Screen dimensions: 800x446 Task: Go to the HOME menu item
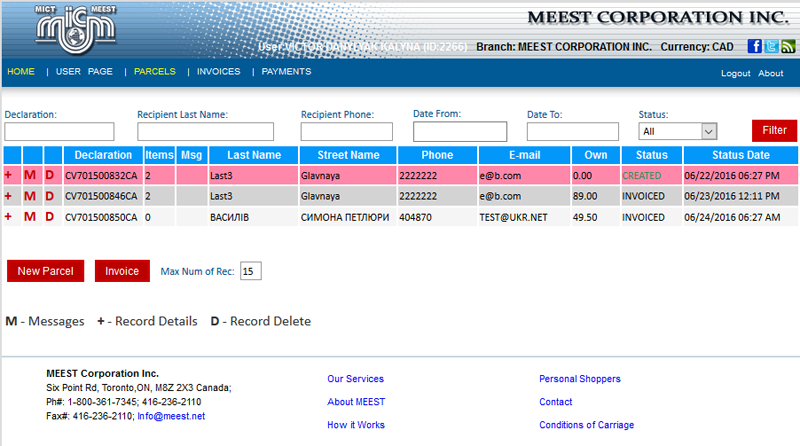tap(21, 71)
